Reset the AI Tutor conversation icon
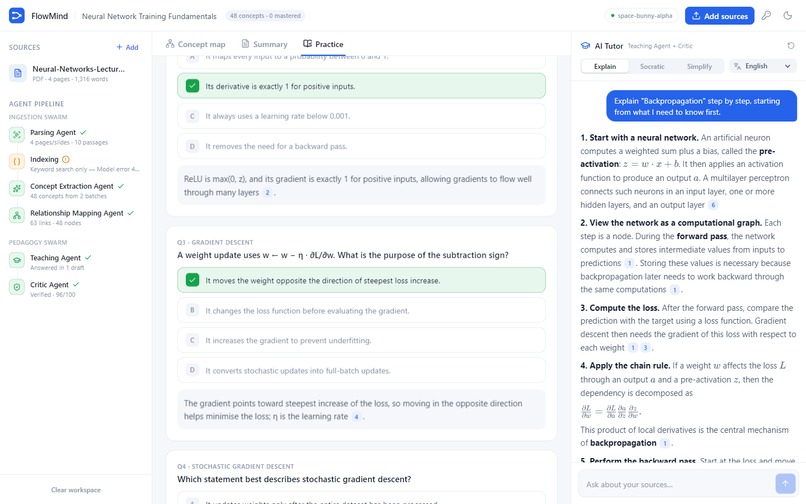 tap(791, 46)
